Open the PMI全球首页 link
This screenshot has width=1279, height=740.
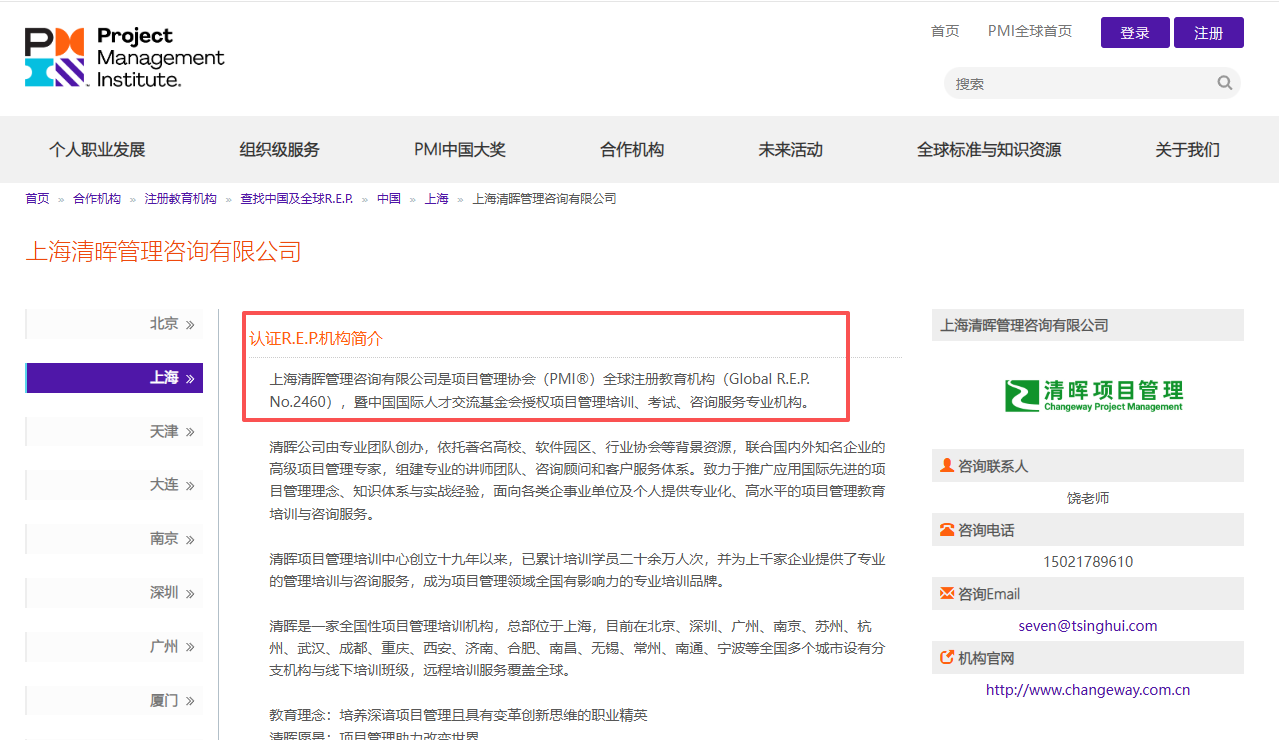pos(1030,31)
